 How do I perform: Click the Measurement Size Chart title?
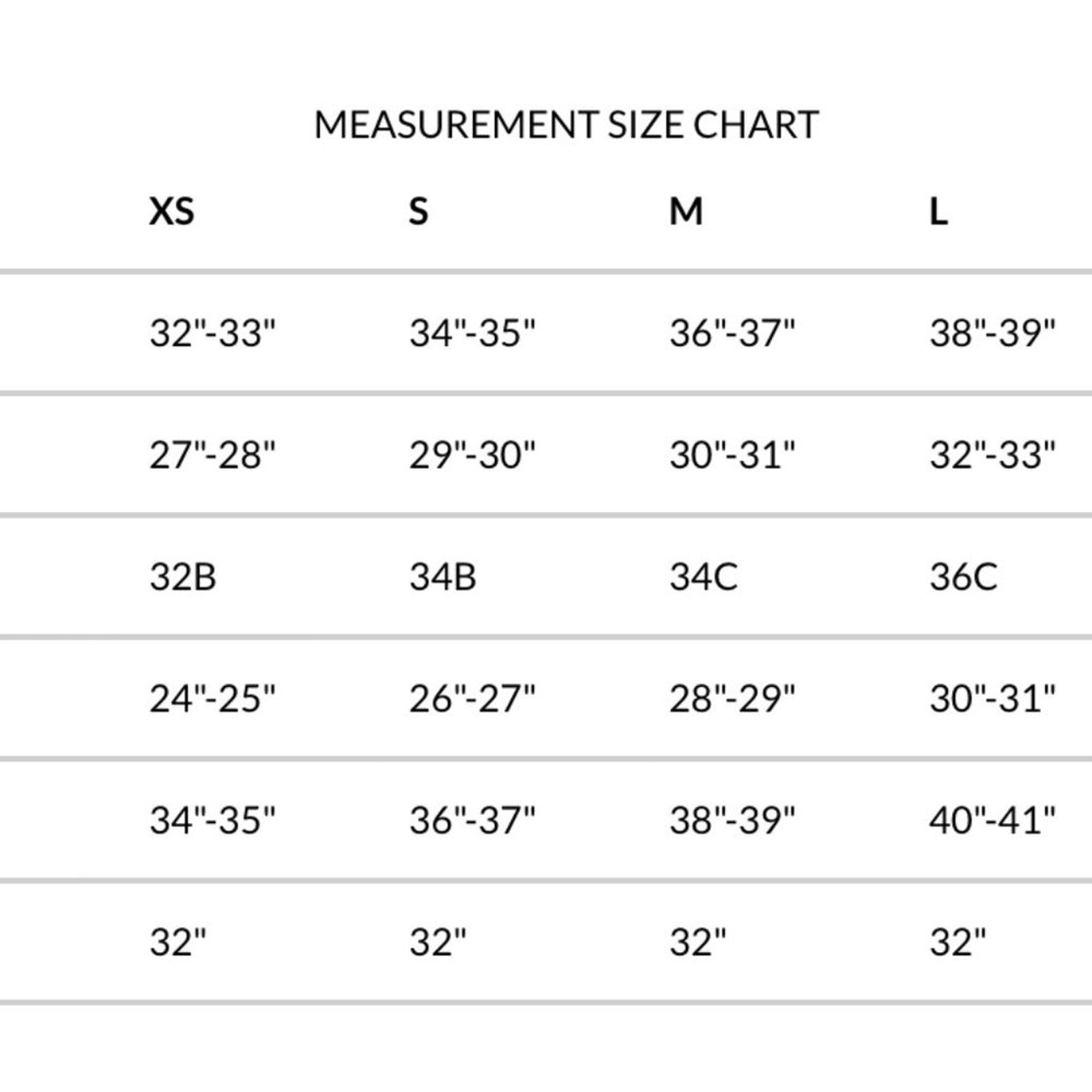tap(566, 125)
